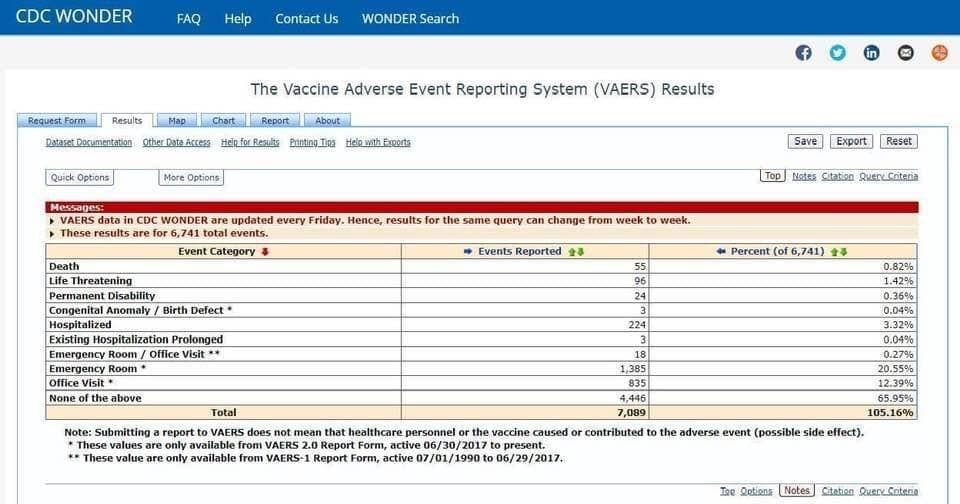
Task: Open the Printing Tips link
Action: click(x=312, y=142)
